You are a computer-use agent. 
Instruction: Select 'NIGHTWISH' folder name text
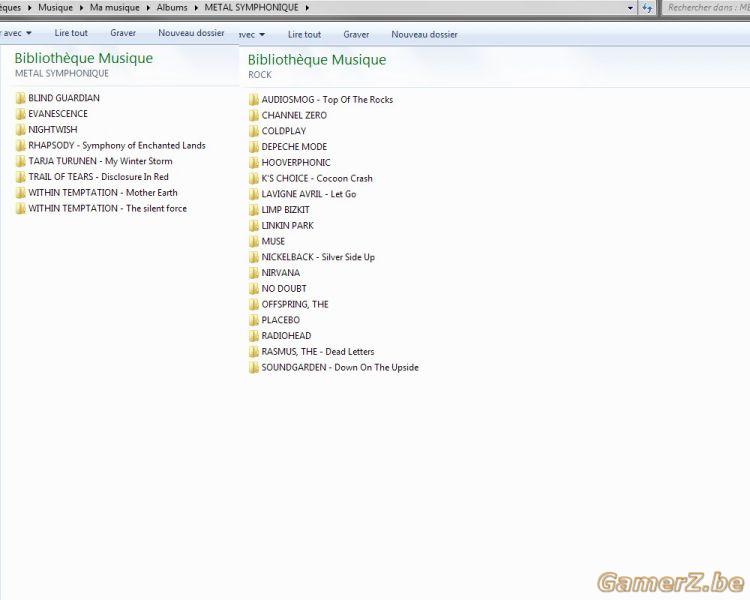53,130
